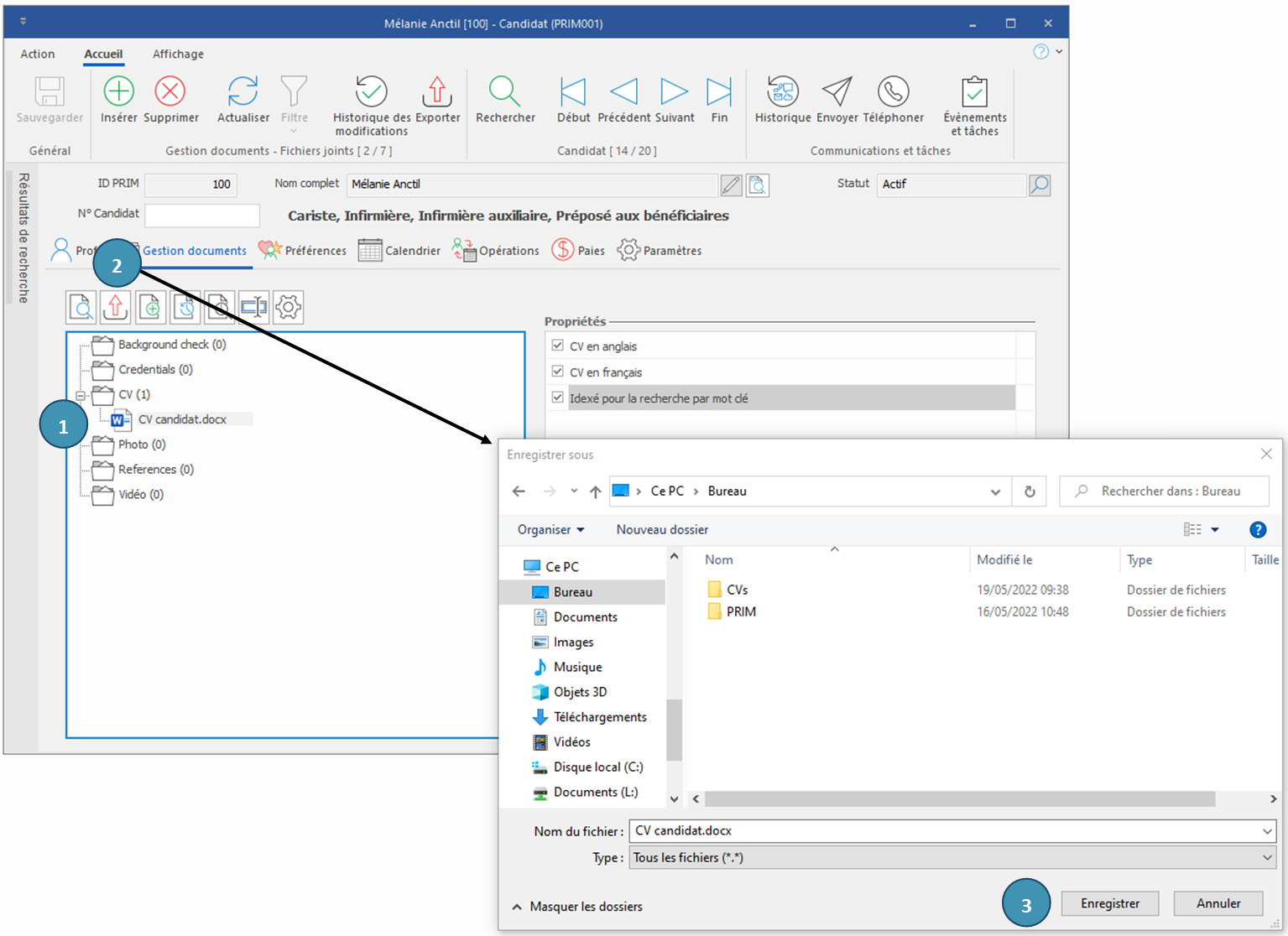The width and height of the screenshot is (1288, 936).
Task: Uncheck CV en anglais property
Action: 558,346
